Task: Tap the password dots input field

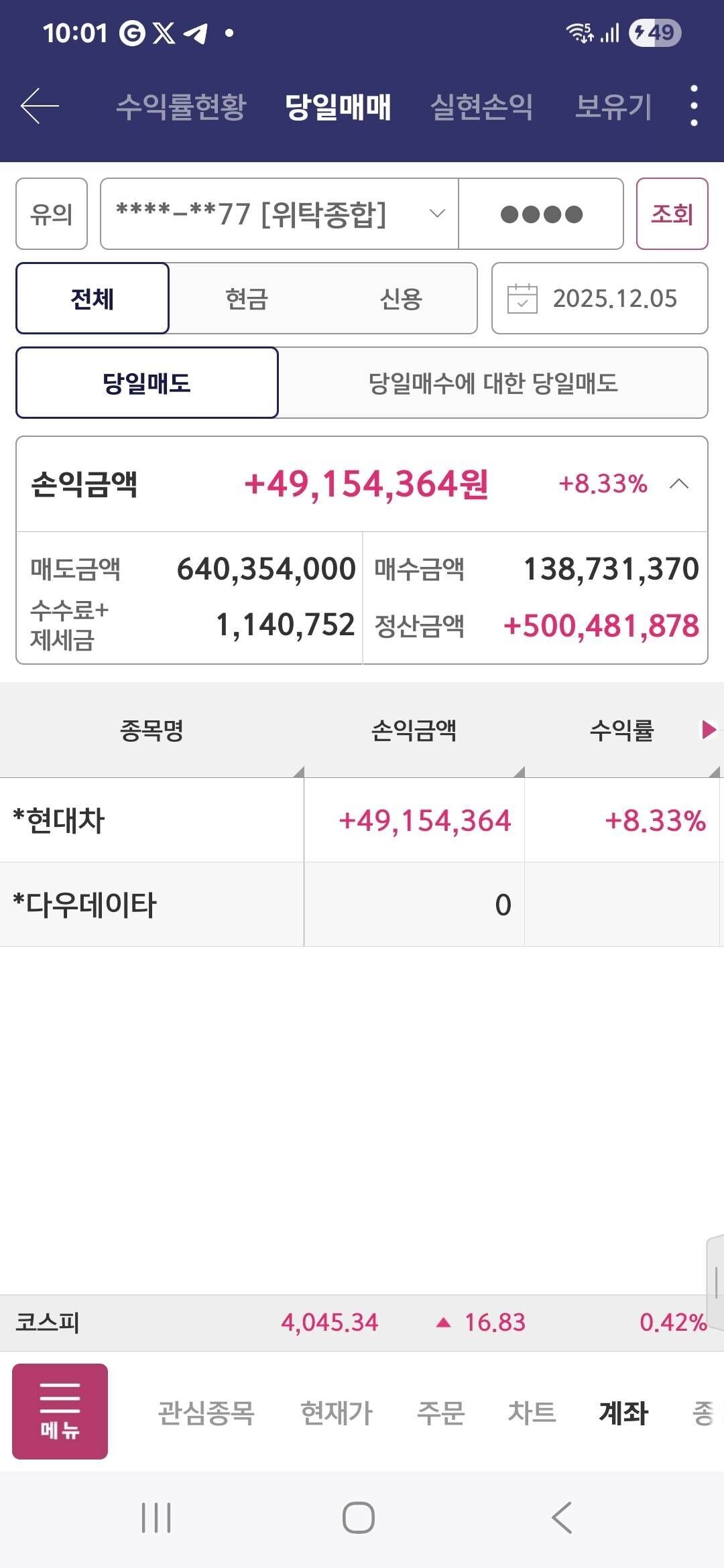Action: 540,214
